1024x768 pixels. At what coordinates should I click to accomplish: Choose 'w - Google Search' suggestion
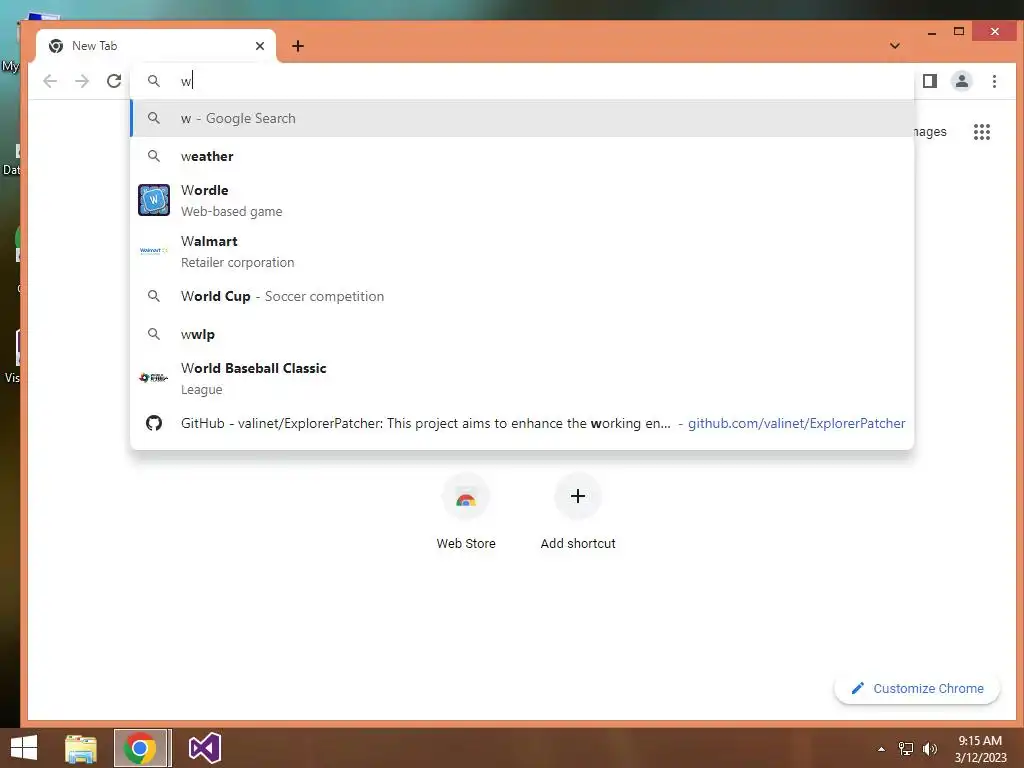click(x=522, y=118)
